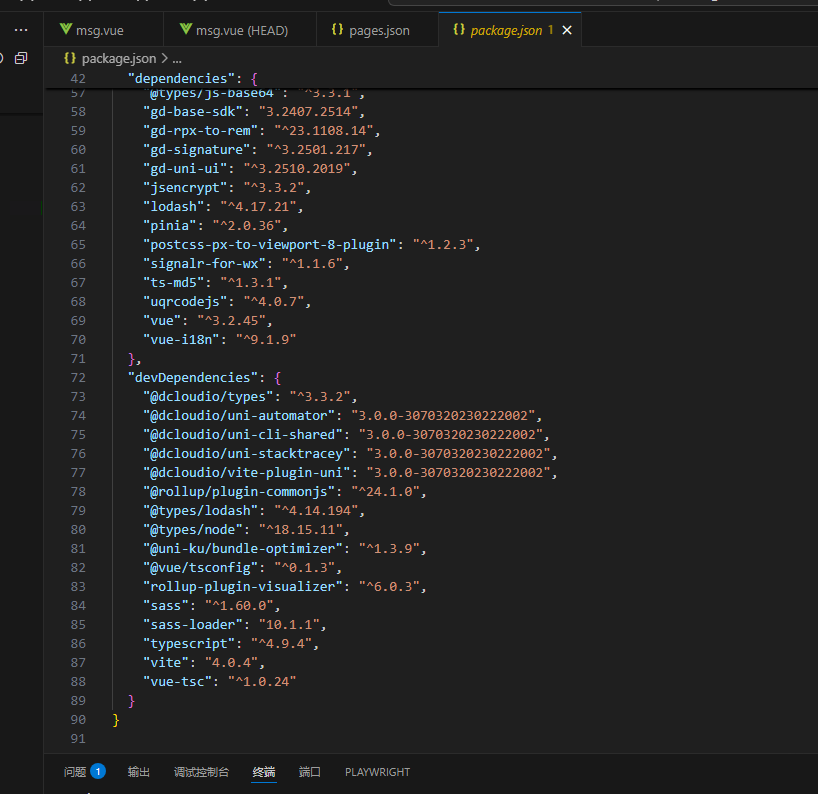Close the package.json editor tab
The width and height of the screenshot is (818, 794).
pyautogui.click(x=567, y=30)
